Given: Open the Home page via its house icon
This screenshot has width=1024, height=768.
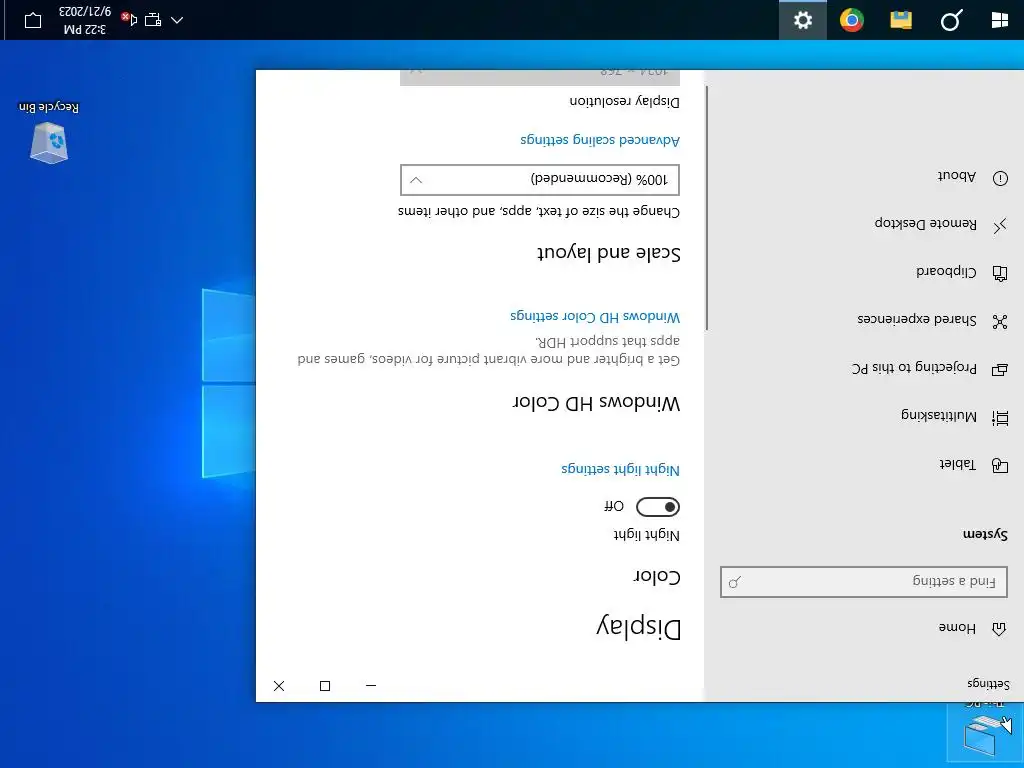Looking at the screenshot, I should [999, 629].
